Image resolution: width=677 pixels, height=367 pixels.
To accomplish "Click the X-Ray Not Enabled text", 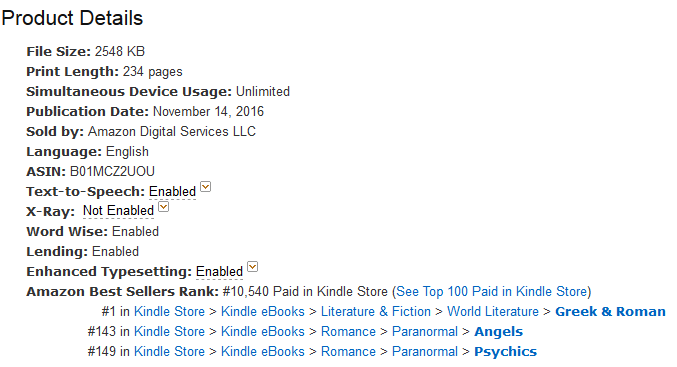I will 118,211.
